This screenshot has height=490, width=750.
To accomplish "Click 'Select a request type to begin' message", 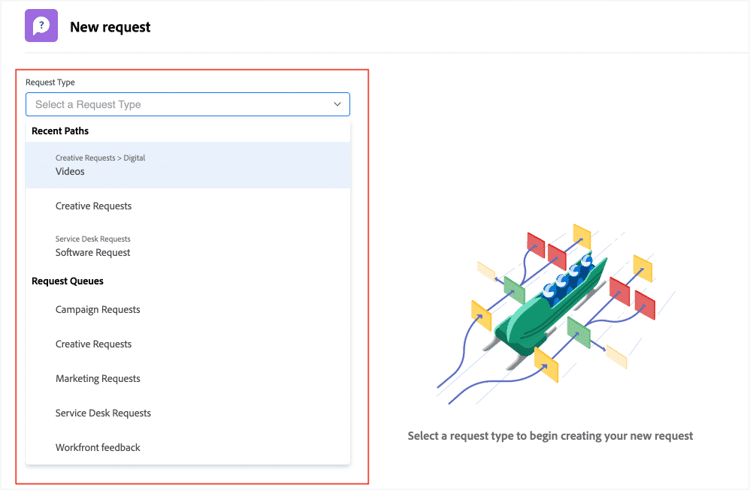I will 550,436.
